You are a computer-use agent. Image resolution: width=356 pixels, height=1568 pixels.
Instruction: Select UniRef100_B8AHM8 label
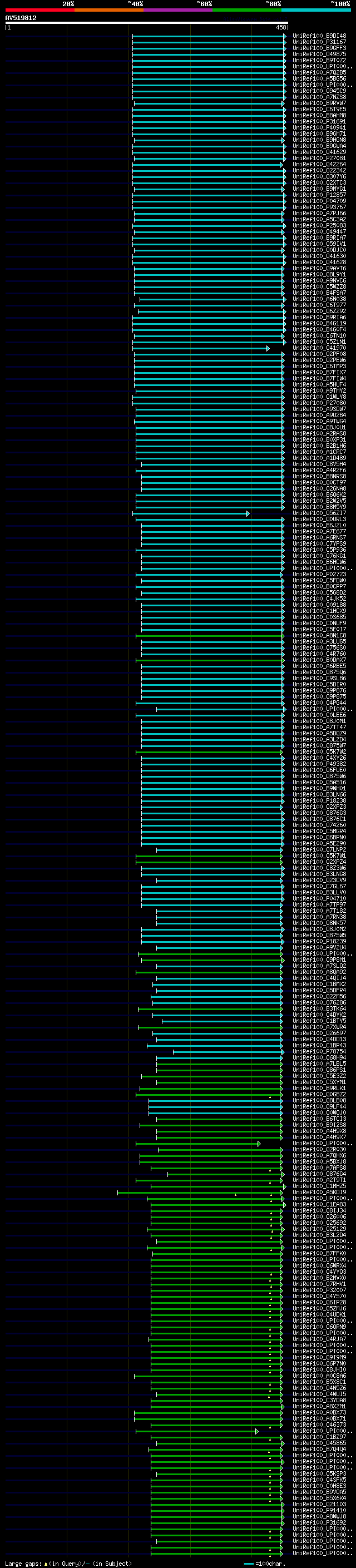point(319,115)
